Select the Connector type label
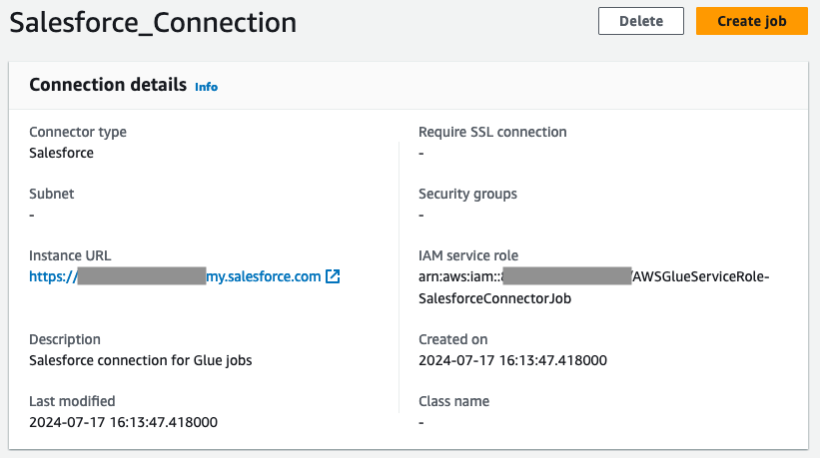 [78, 132]
